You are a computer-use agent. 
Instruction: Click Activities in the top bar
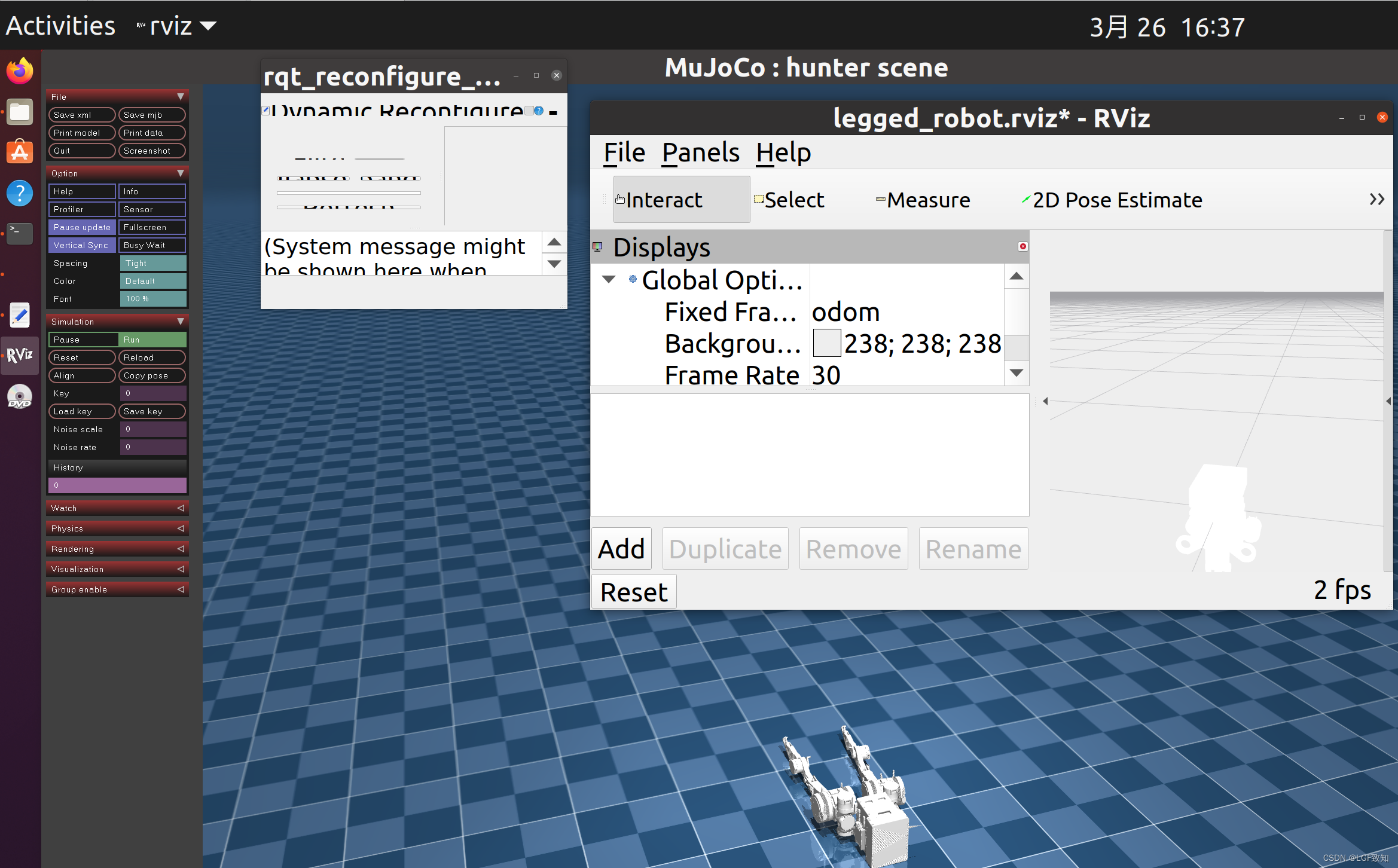[60, 26]
